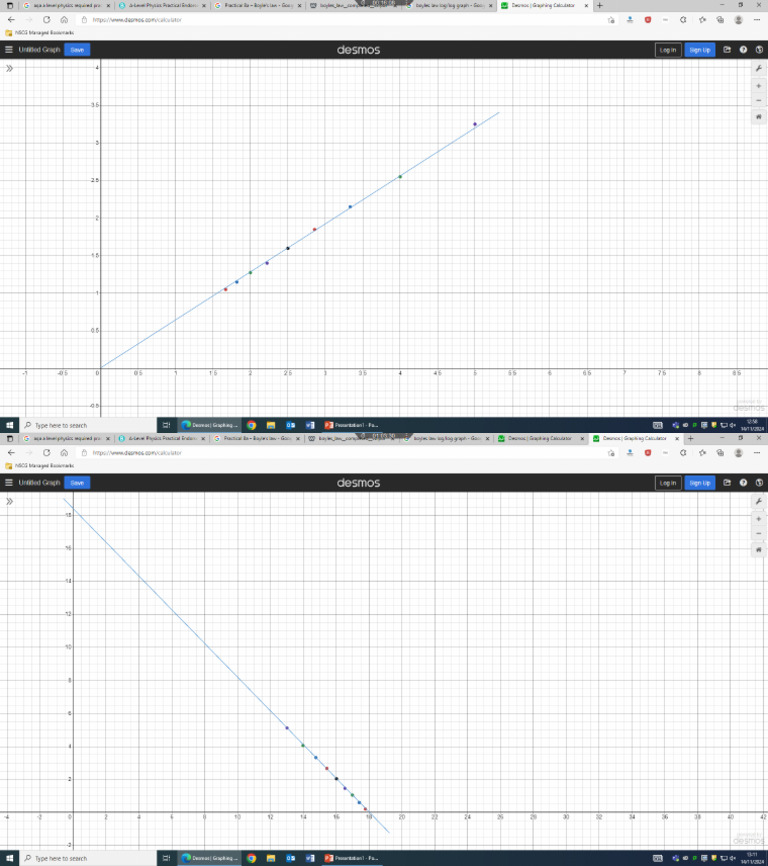Click the home icon in the upper browser toolbar
The height and width of the screenshot is (866, 768).
tap(64, 20)
